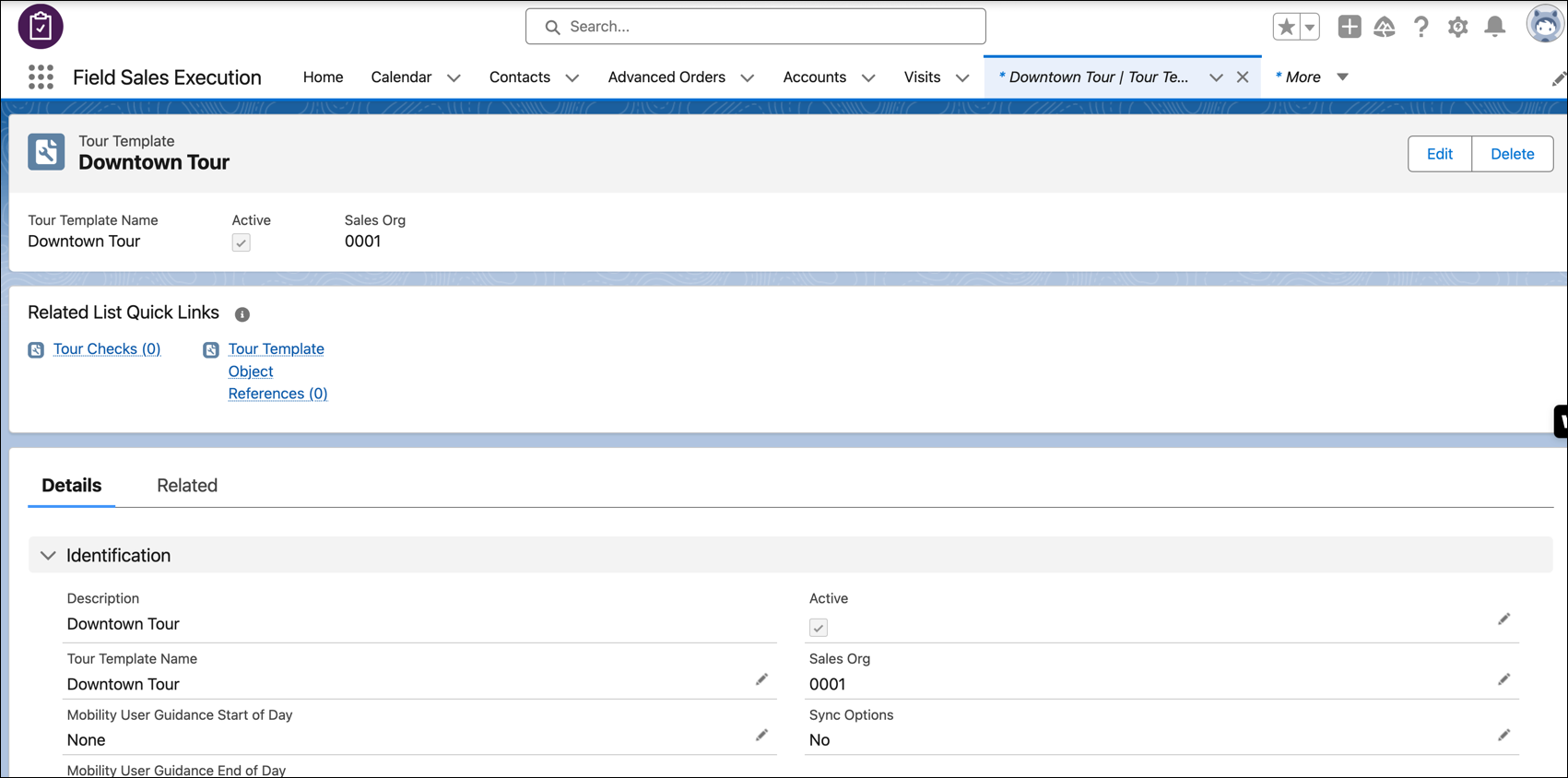
Task: Expand the Calendar menu chevron
Action: (x=454, y=78)
